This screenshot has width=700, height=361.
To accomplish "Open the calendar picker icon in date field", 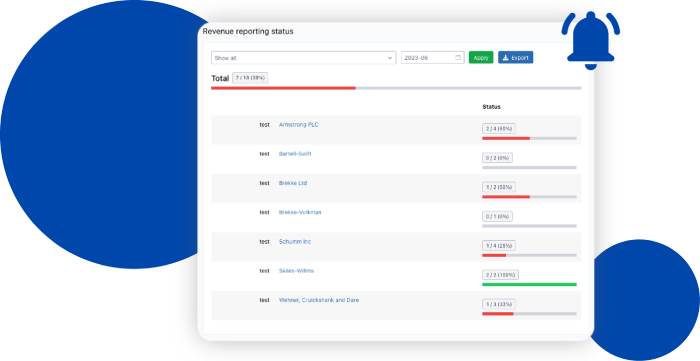I will pyautogui.click(x=458, y=58).
